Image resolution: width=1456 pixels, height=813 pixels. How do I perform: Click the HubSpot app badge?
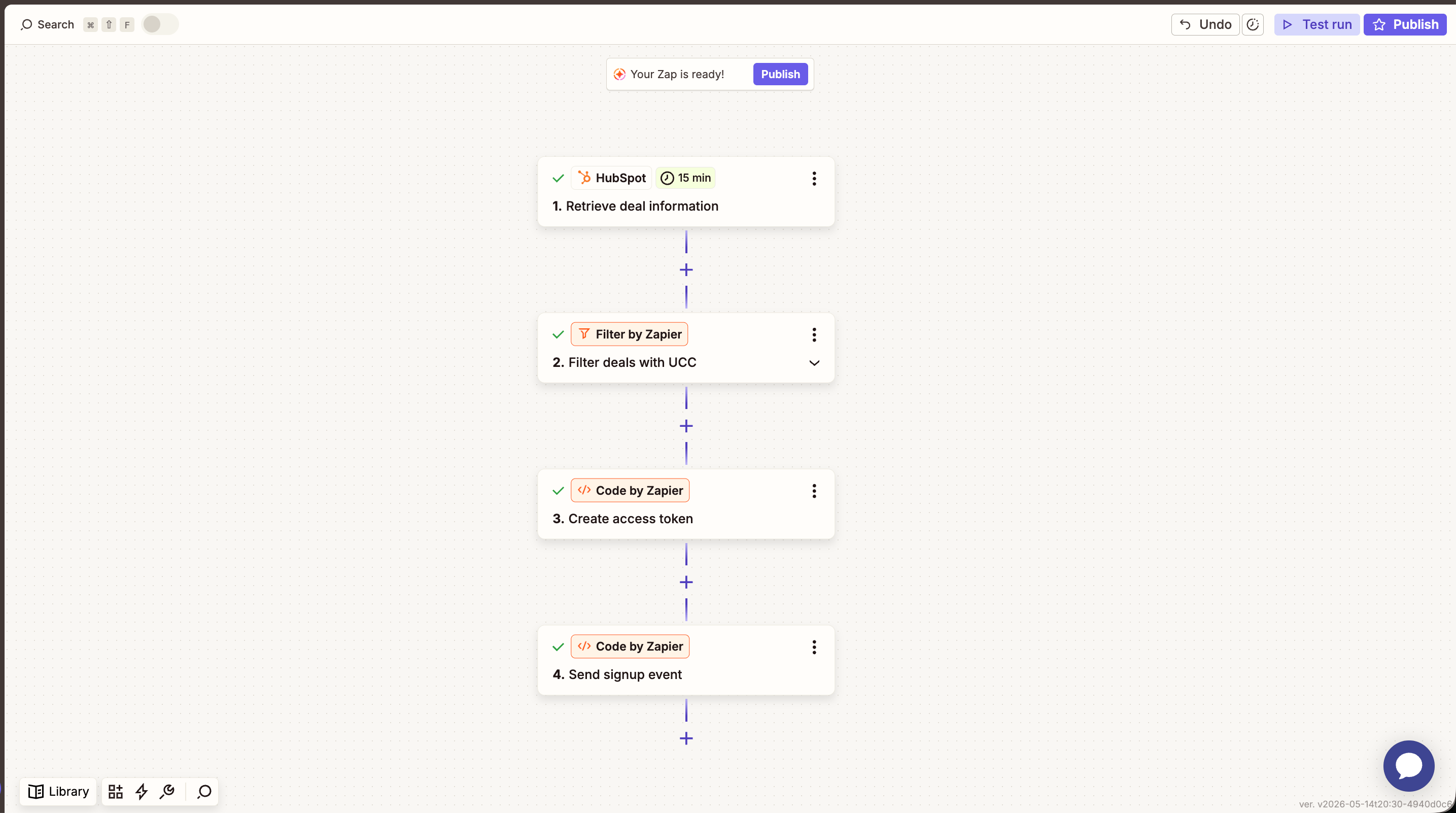[x=611, y=178]
